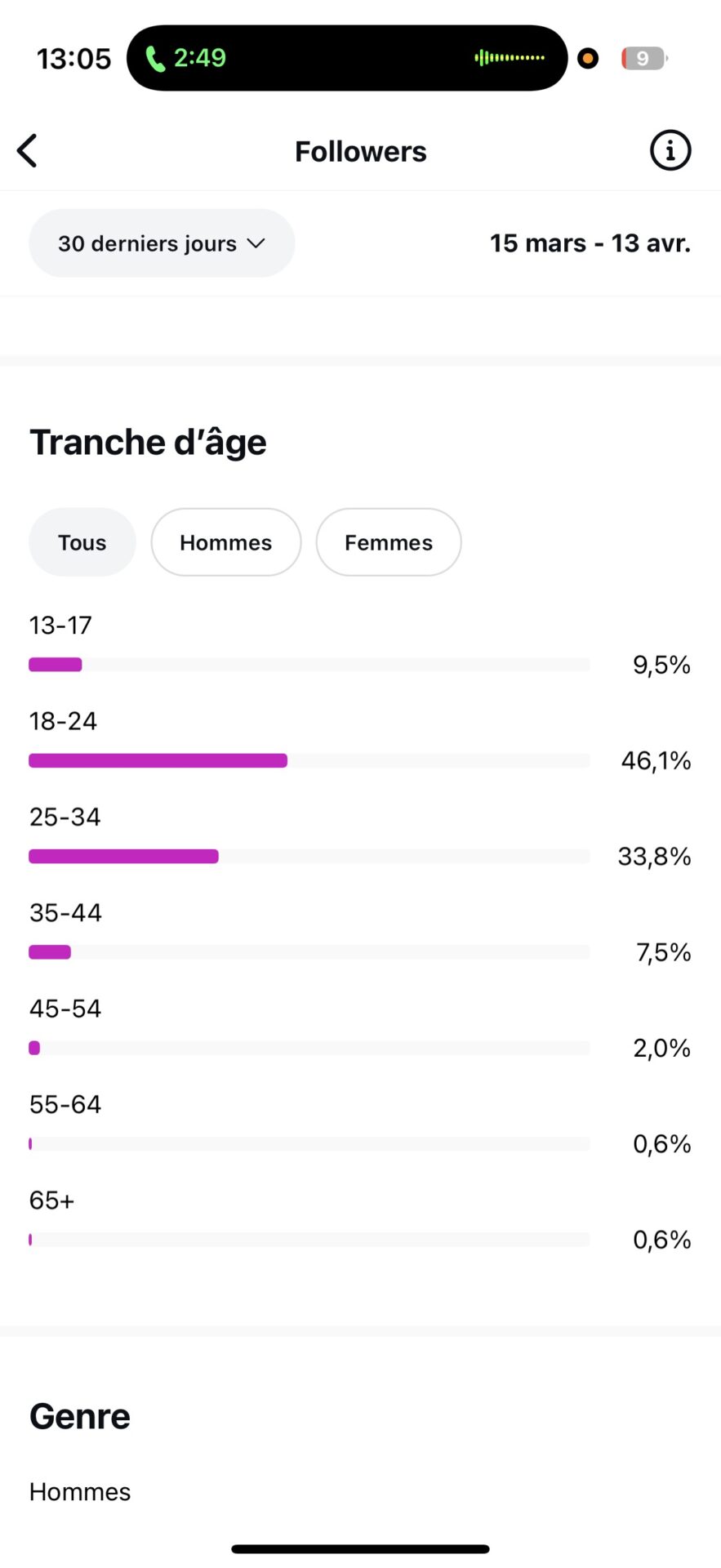Tap the 25-34 age bar
721x1568 pixels.
click(x=123, y=856)
